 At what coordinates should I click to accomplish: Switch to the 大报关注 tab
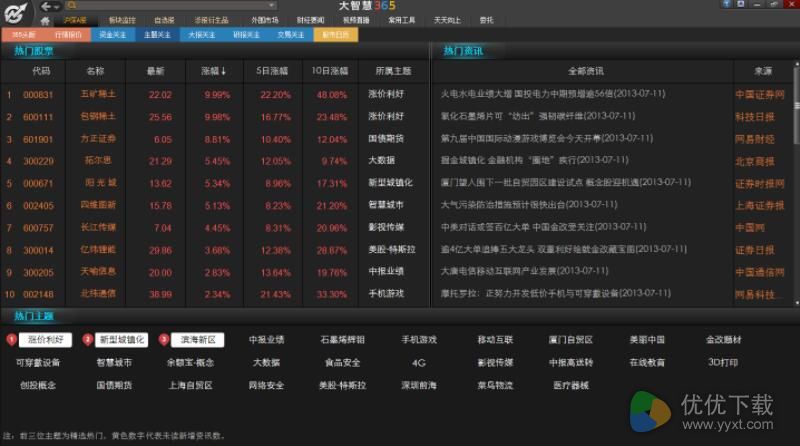tap(202, 35)
